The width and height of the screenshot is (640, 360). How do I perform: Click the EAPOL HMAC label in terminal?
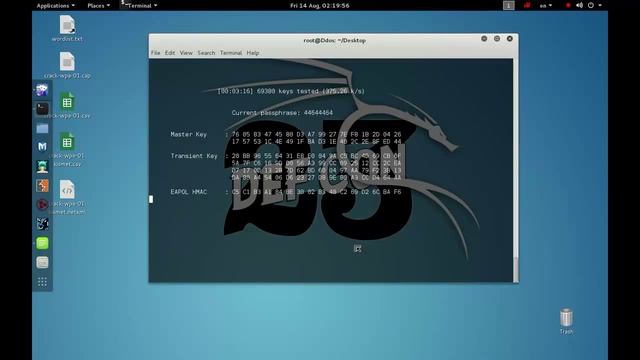[189, 192]
